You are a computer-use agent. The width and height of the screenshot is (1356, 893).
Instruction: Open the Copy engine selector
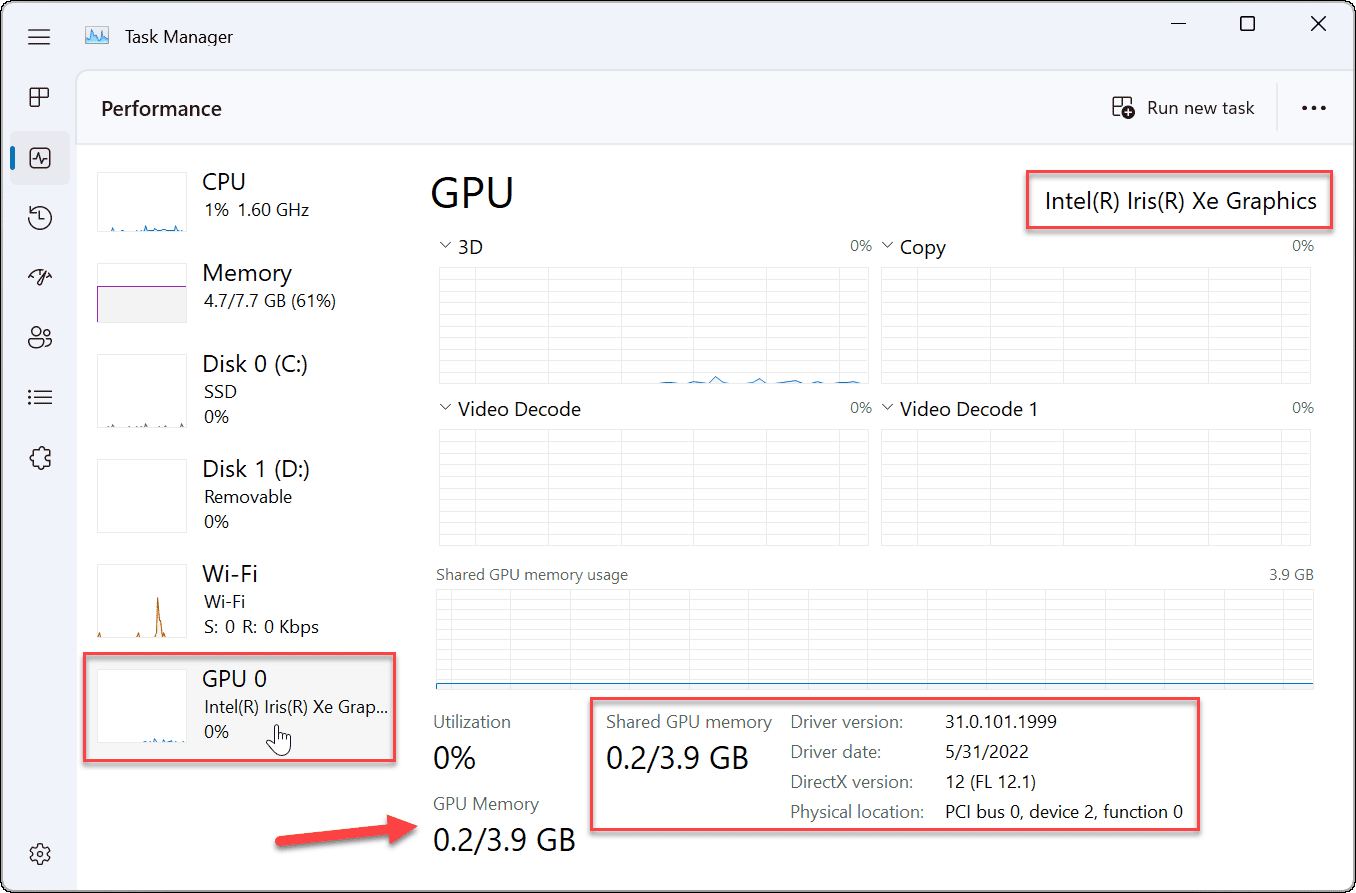click(x=887, y=245)
